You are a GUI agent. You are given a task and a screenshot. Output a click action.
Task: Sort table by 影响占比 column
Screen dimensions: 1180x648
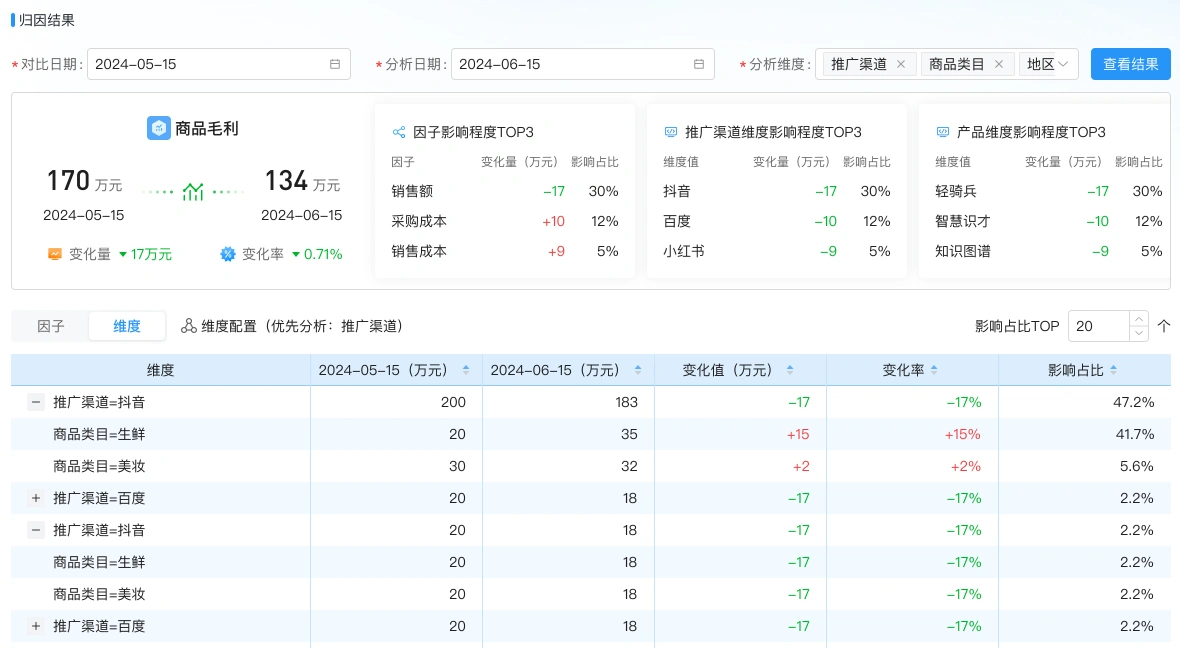1114,370
